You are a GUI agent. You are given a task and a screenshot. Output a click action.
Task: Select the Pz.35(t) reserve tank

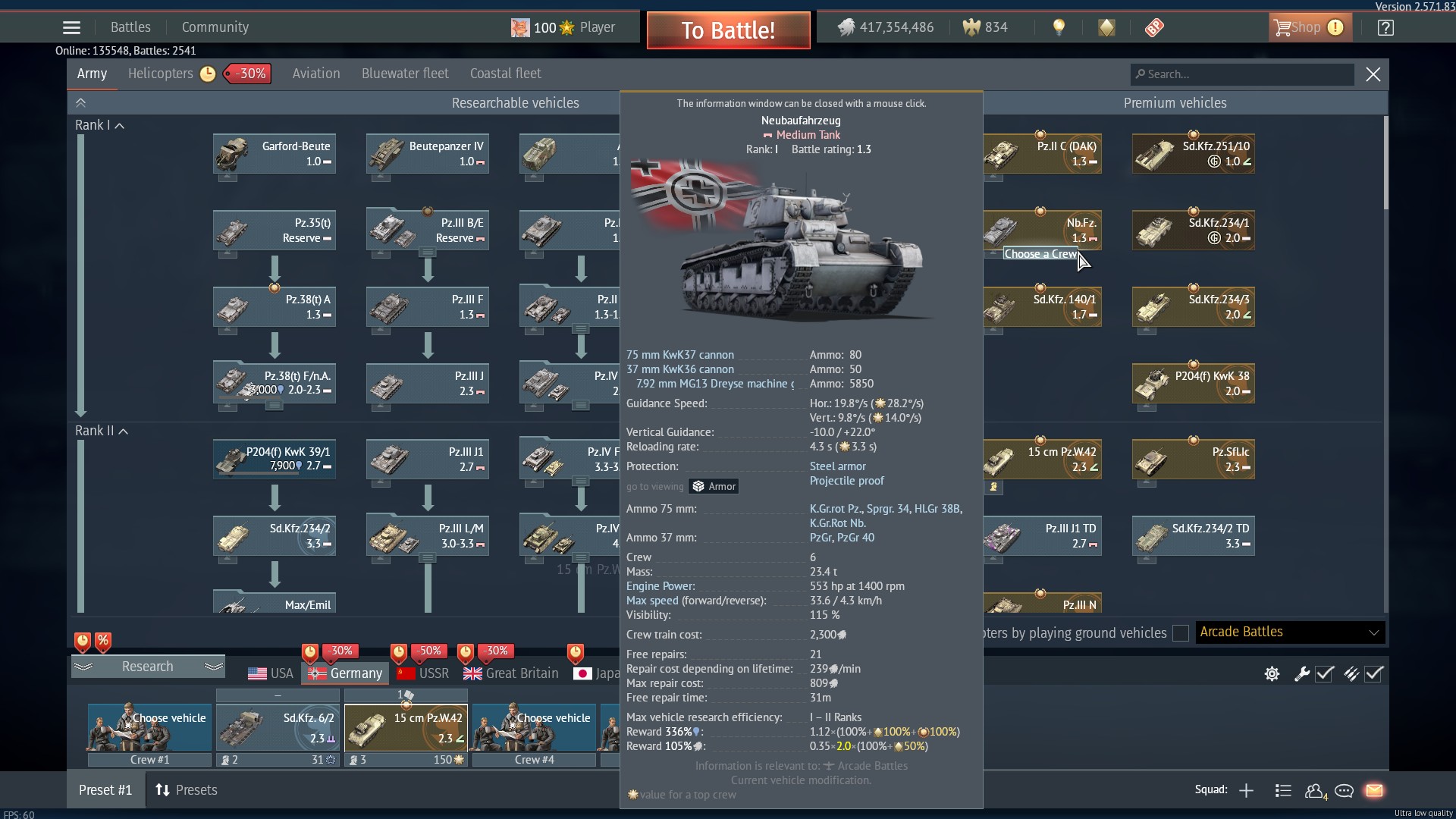point(275,231)
